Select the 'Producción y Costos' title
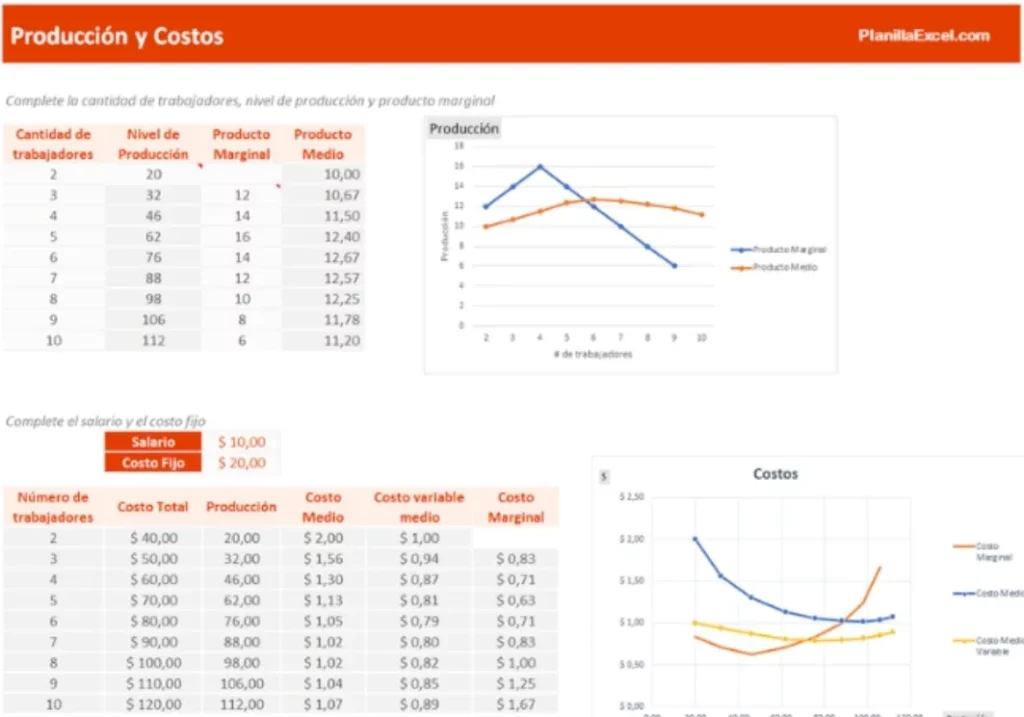The image size is (1024, 717). pos(117,37)
